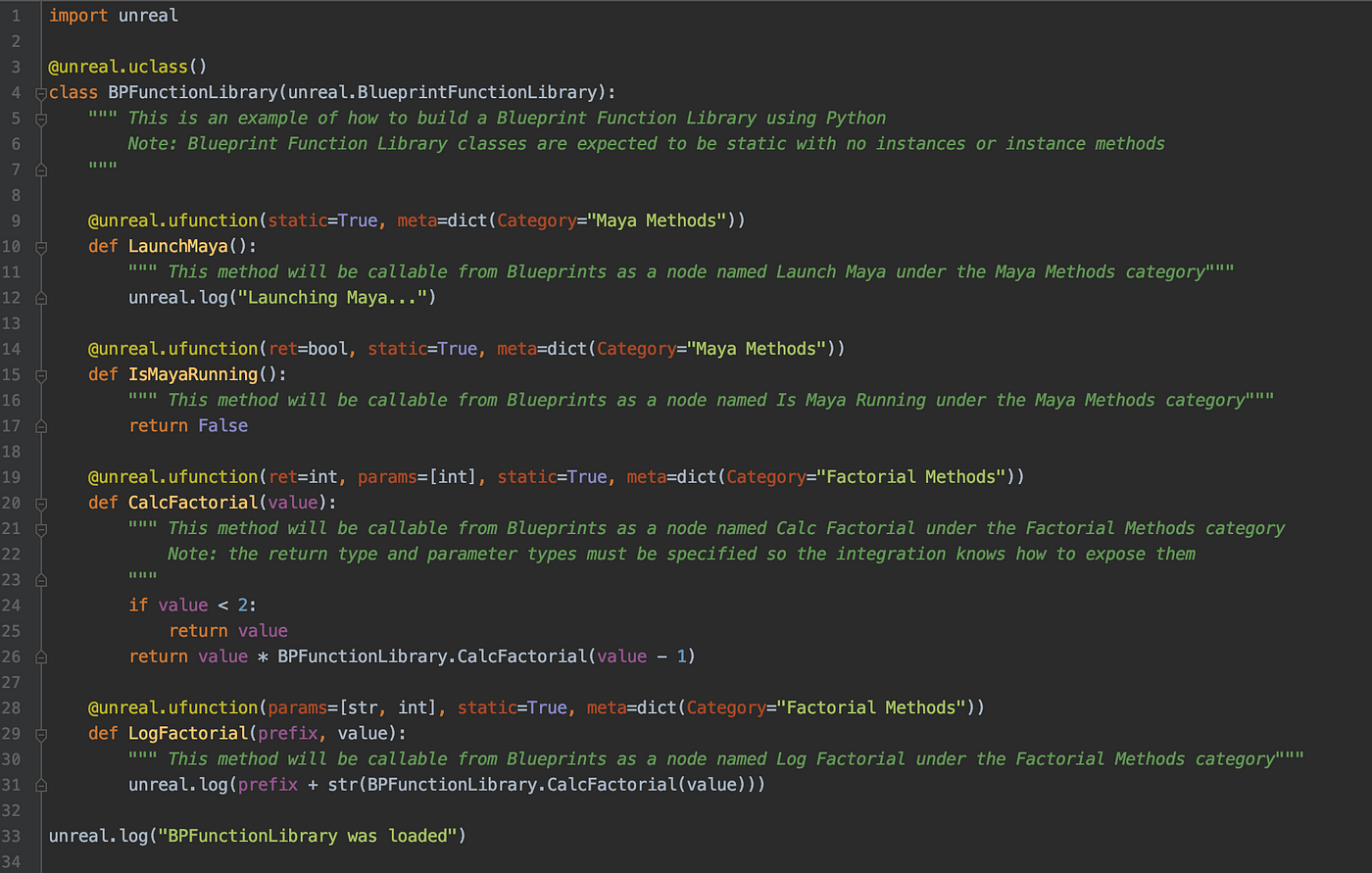Collapse the IsMayaRunning function fold marker
The width and height of the screenshot is (1372, 873).
pos(41,375)
